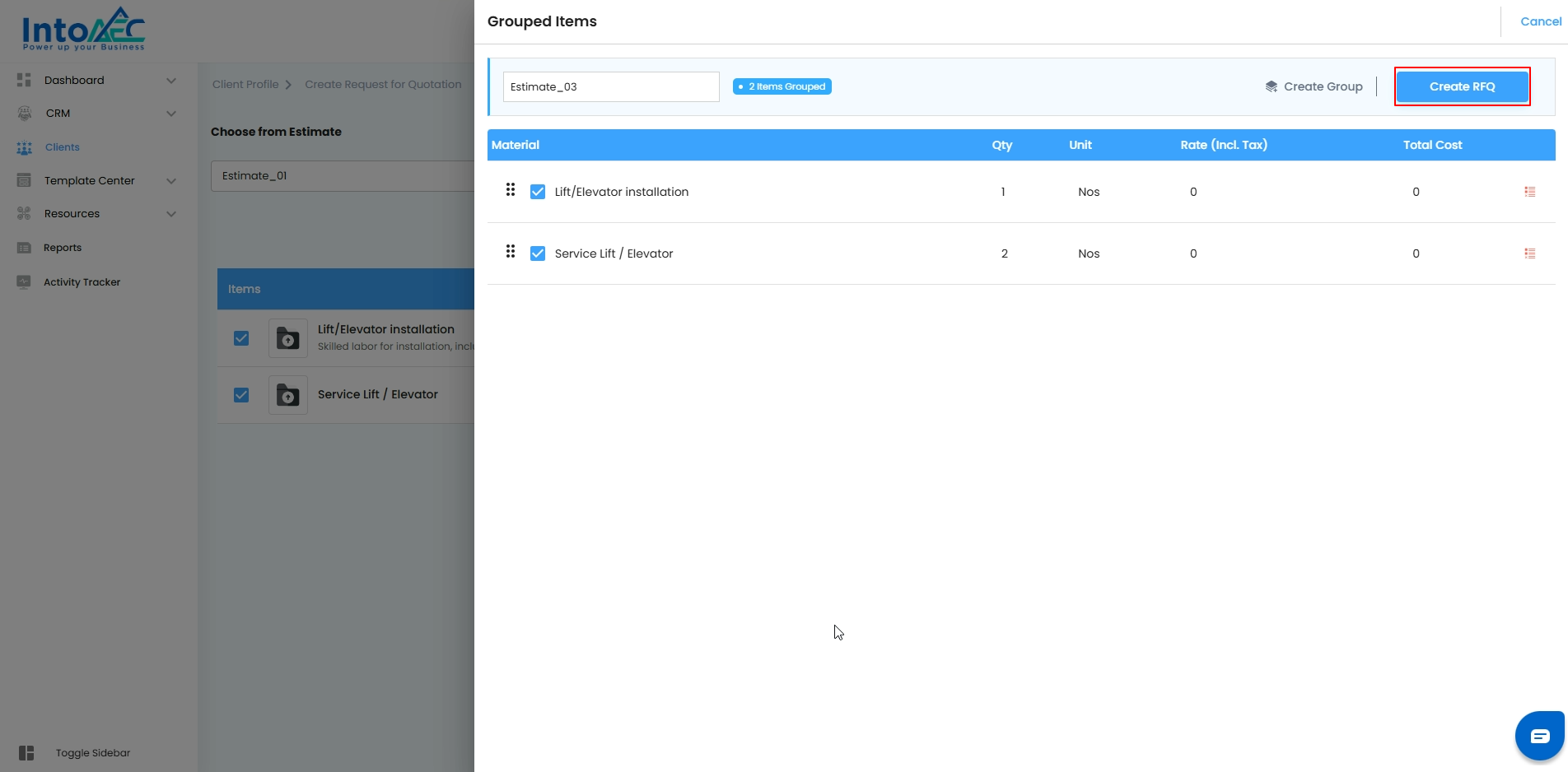Click Create Request for Quotation breadcrumb

(x=383, y=84)
